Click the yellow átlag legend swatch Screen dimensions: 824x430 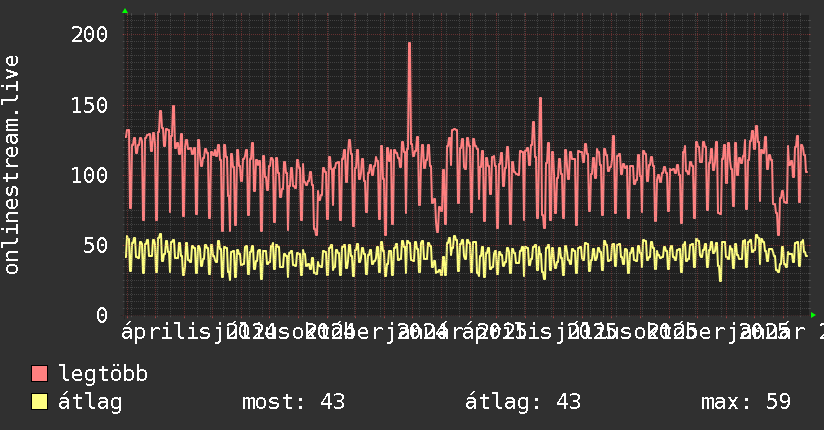coord(39,401)
